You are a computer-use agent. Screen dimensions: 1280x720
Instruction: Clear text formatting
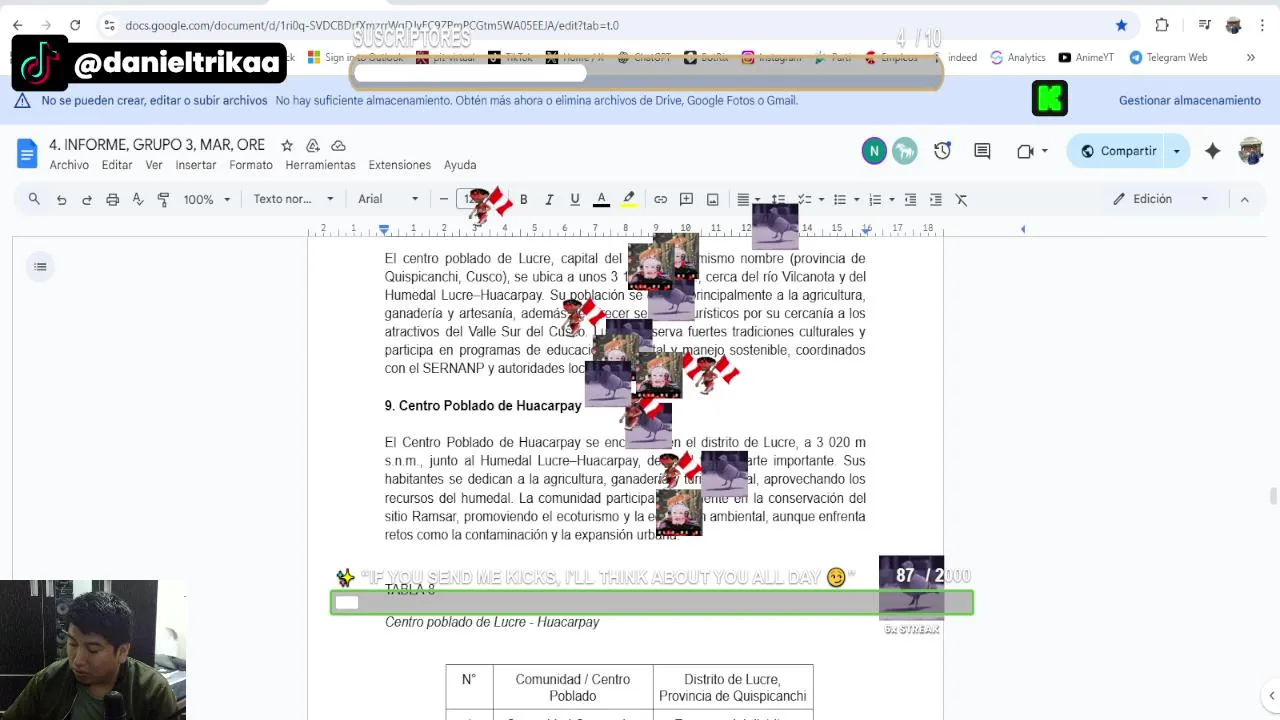point(961,199)
